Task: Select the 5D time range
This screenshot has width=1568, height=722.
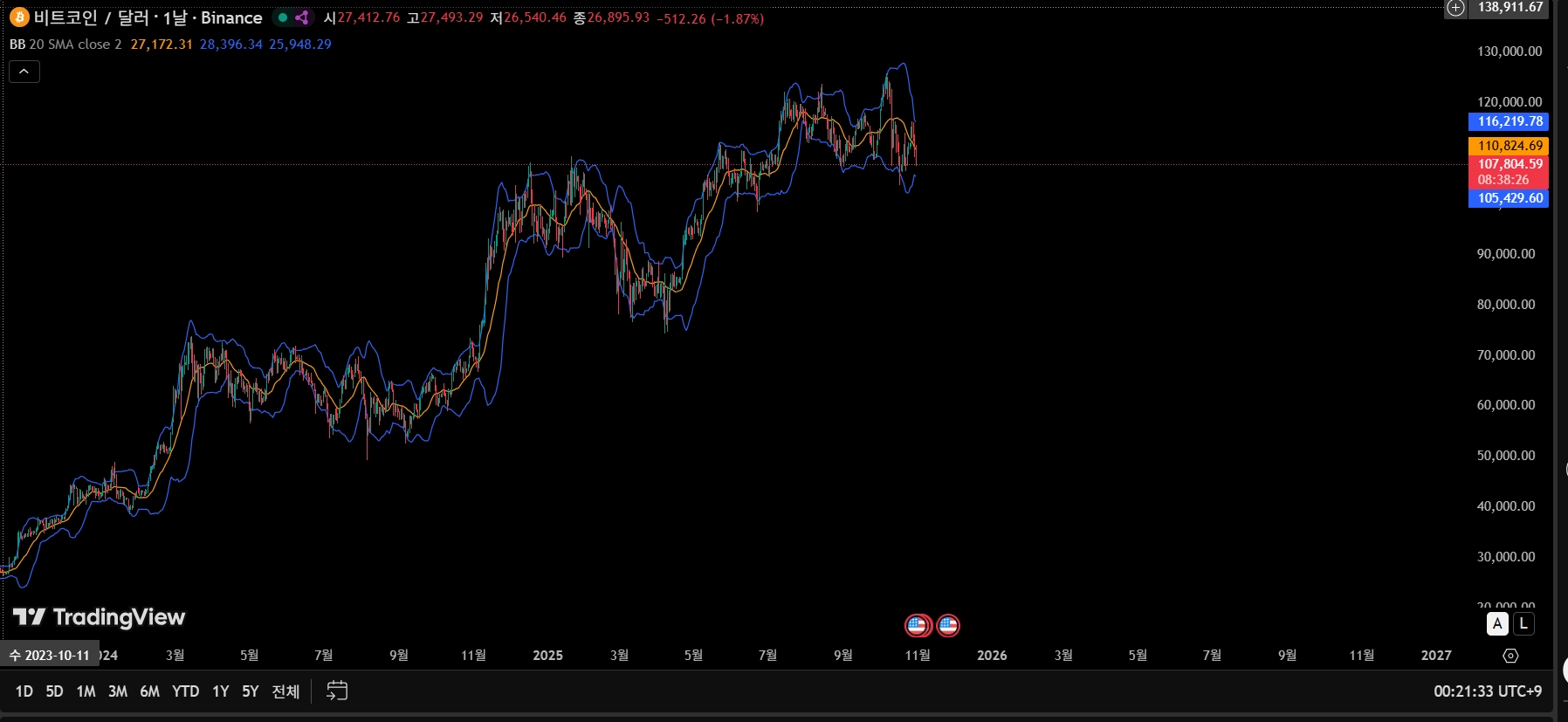Action: 54,691
